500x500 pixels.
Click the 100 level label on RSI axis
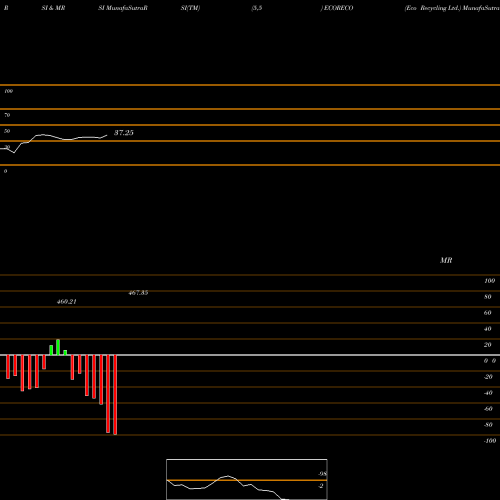[x=8, y=91]
